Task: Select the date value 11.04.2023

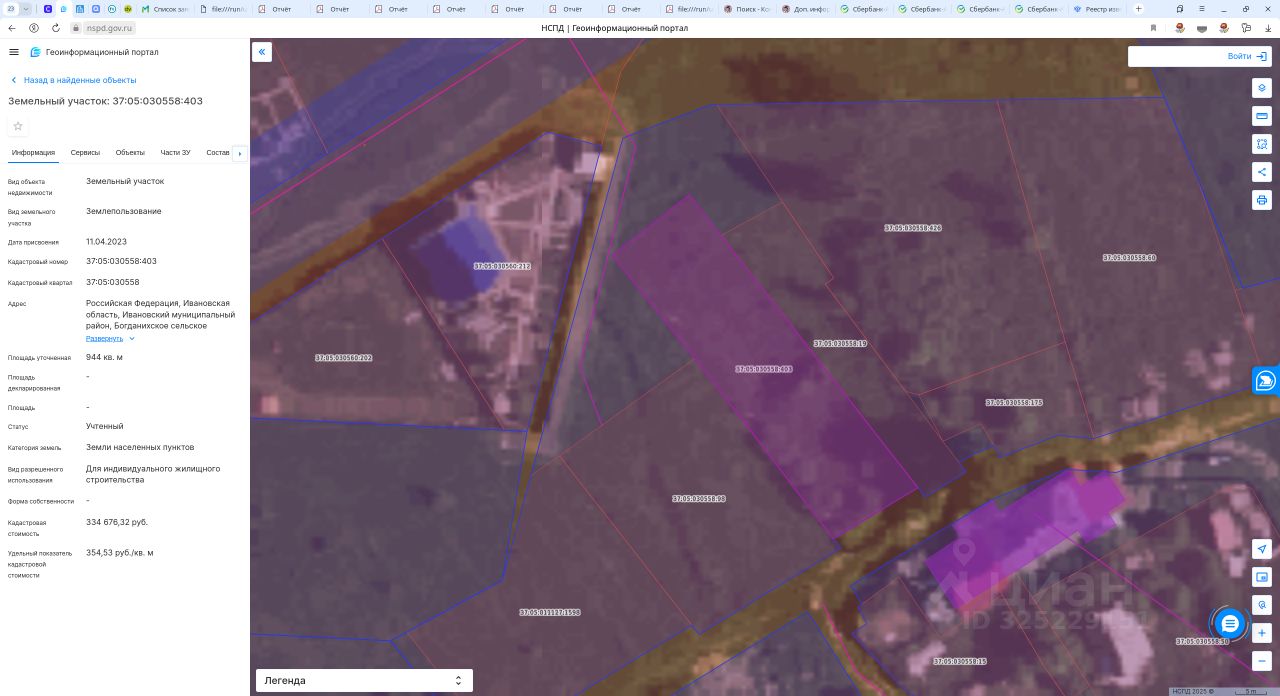Action: coord(106,241)
